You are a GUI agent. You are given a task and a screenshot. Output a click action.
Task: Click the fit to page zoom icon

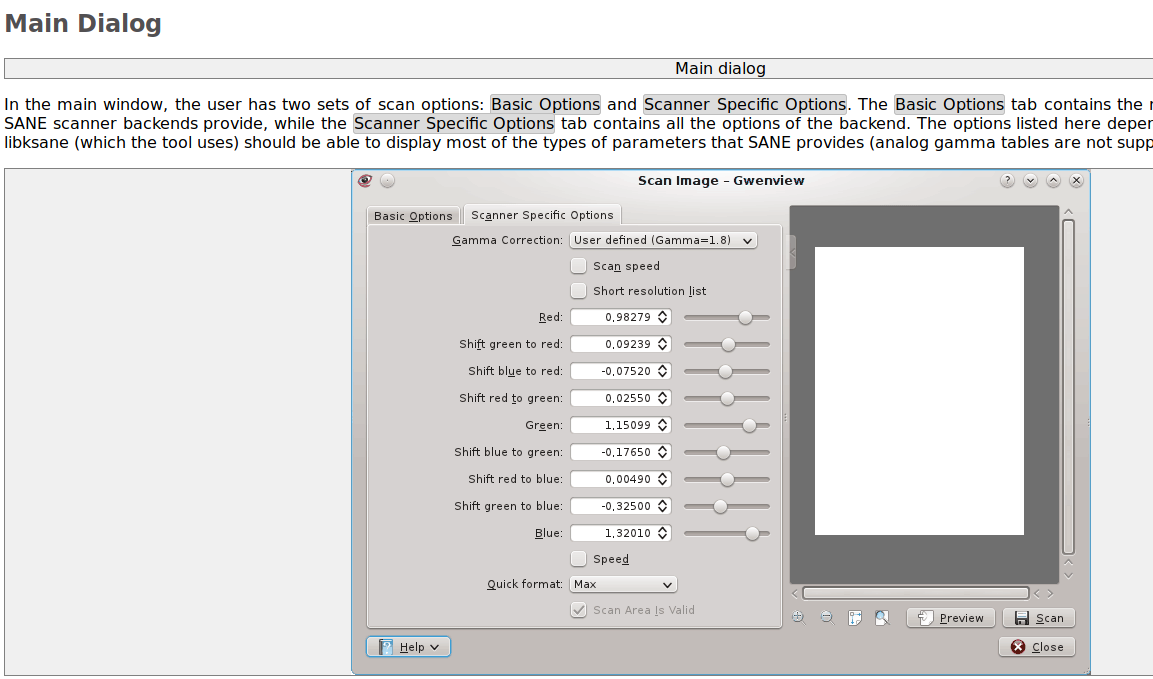tap(881, 618)
